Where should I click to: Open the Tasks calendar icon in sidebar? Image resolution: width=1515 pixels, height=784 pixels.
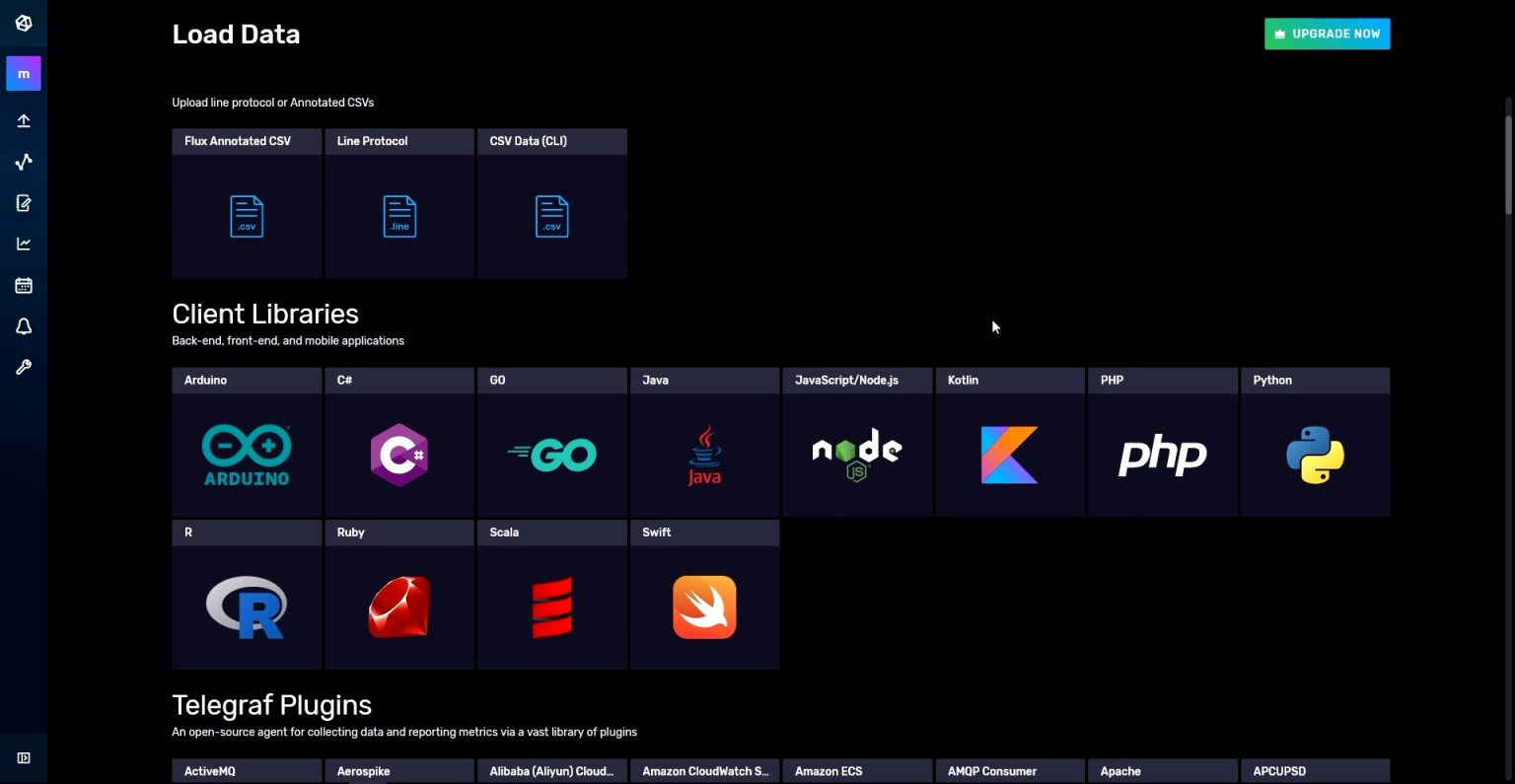click(24, 285)
